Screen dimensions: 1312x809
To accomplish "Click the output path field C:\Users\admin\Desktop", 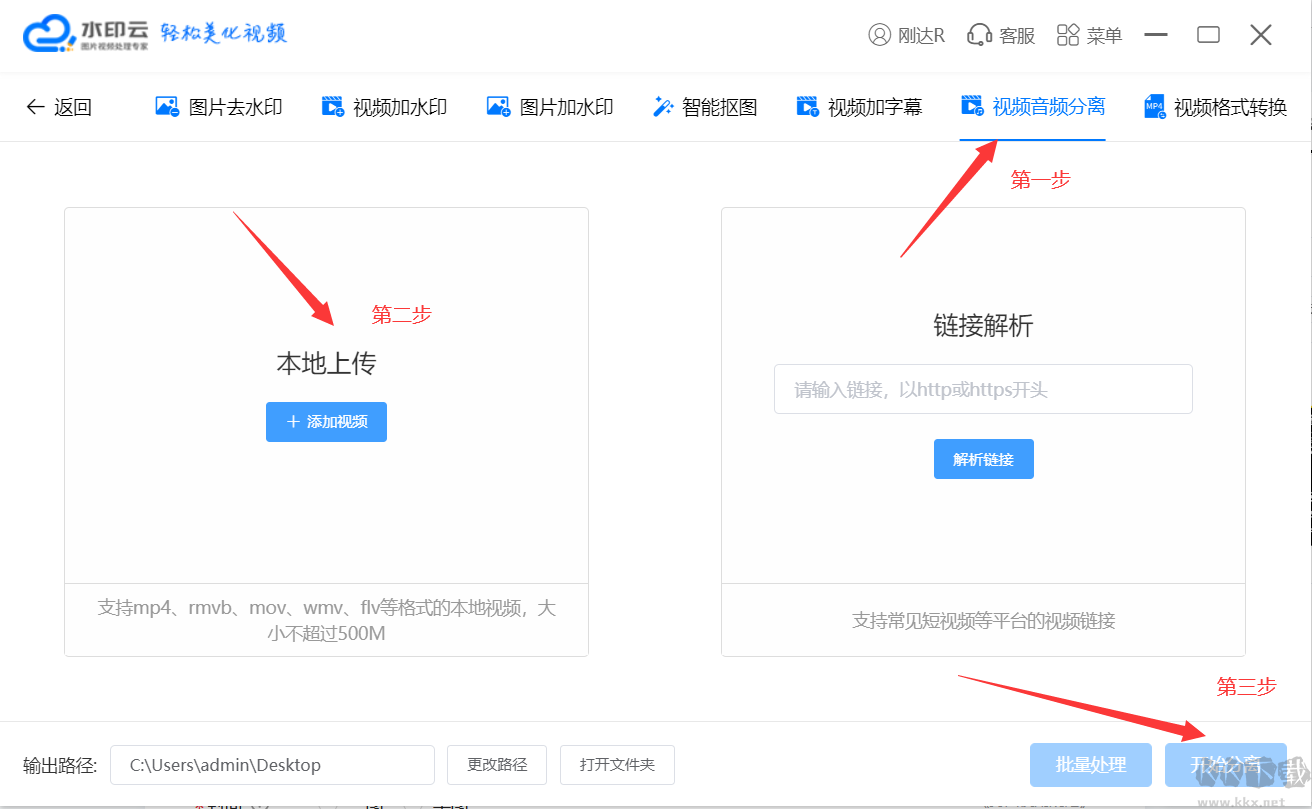I will [x=272, y=765].
